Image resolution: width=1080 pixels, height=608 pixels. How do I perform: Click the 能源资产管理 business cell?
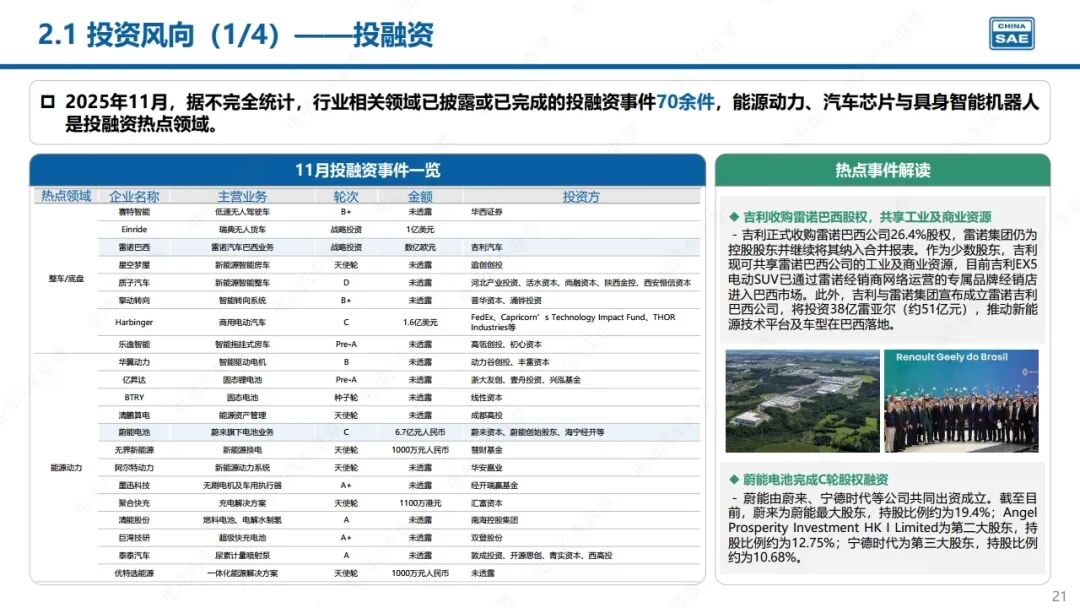point(242,415)
